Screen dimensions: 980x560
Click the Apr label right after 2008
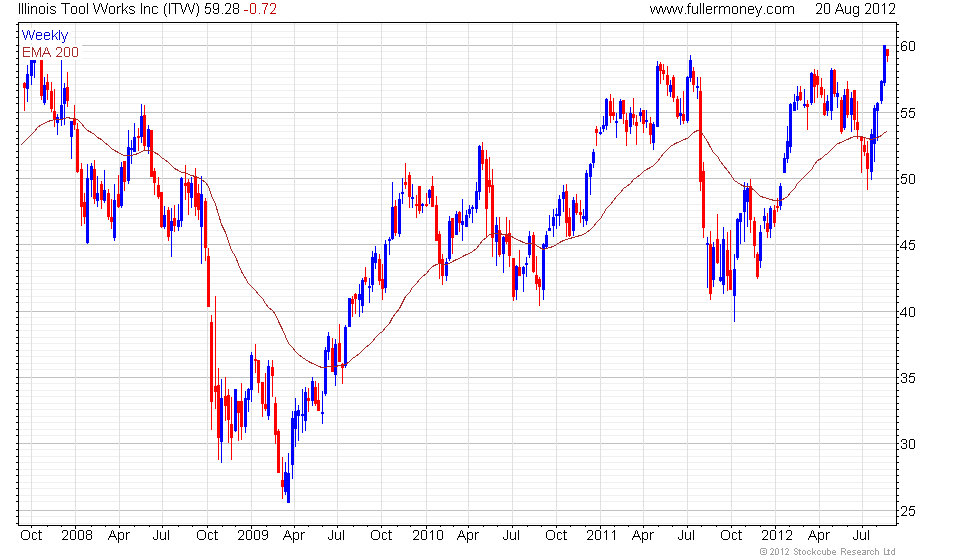(x=119, y=536)
